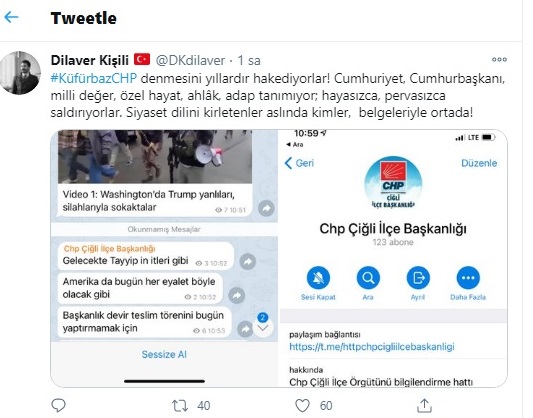Like the tweet with the heart icon

click(x=302, y=405)
